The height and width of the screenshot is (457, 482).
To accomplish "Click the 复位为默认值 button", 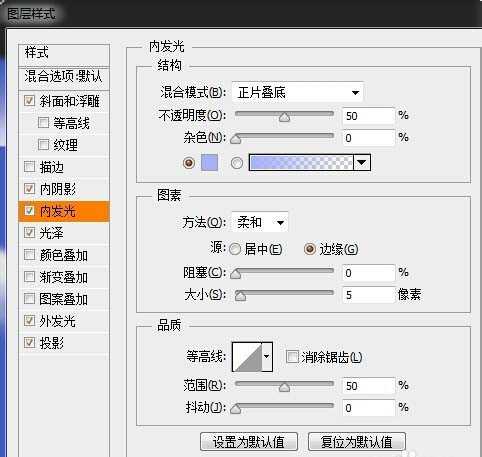I will click(357, 442).
